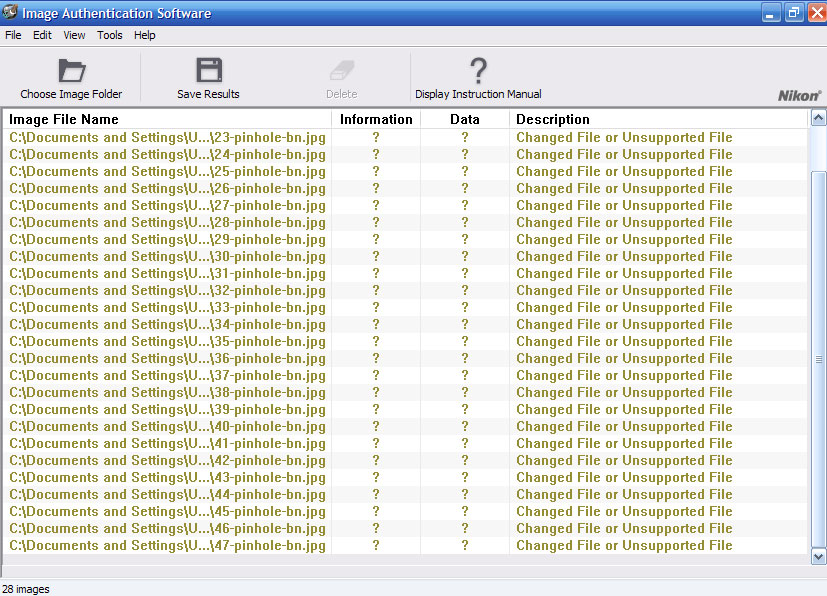
Task: Select the 47-pinhole-bn.jpg file entry
Action: tap(168, 546)
